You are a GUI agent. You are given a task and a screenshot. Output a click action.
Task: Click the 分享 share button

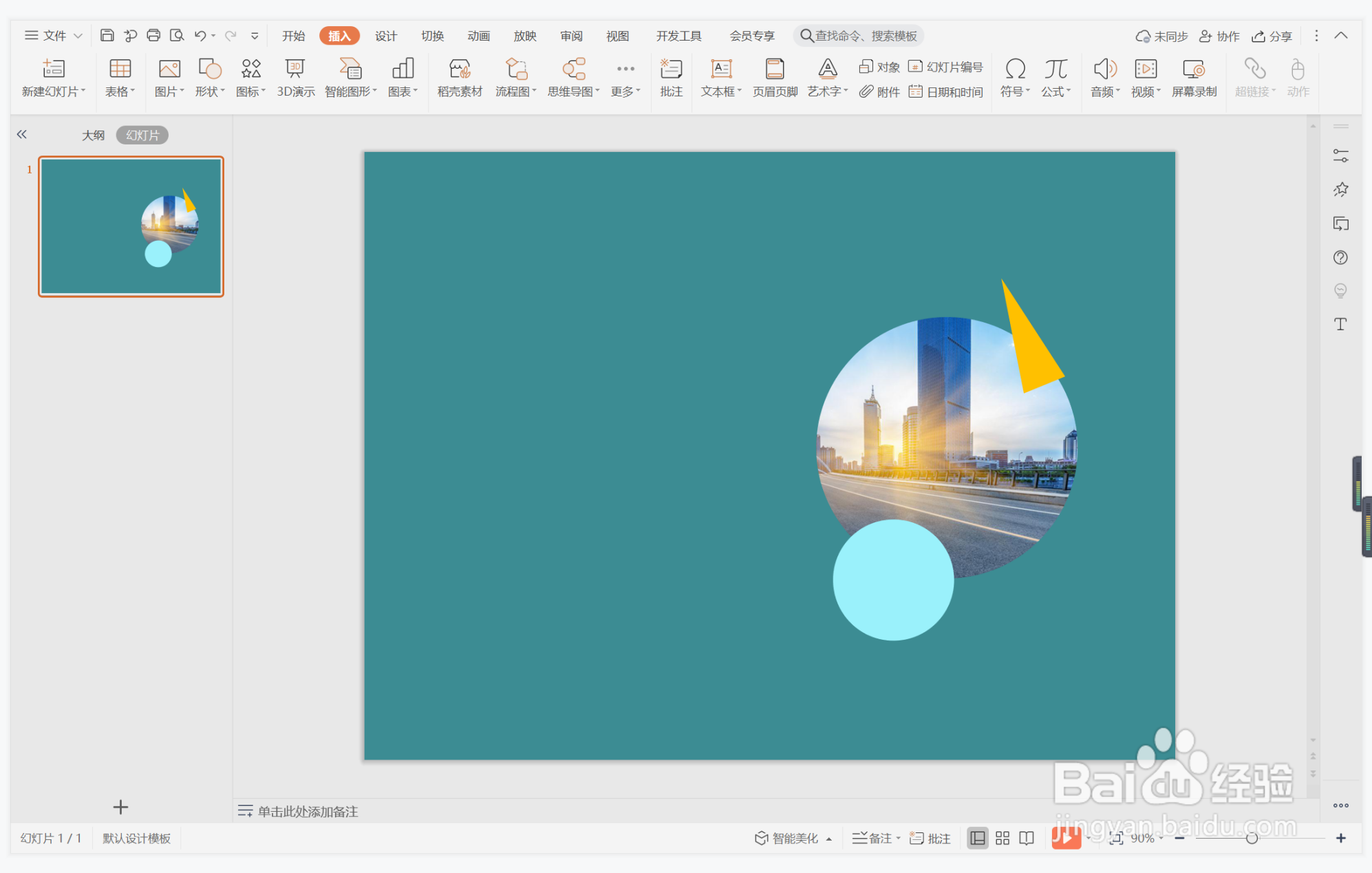pyautogui.click(x=1272, y=36)
